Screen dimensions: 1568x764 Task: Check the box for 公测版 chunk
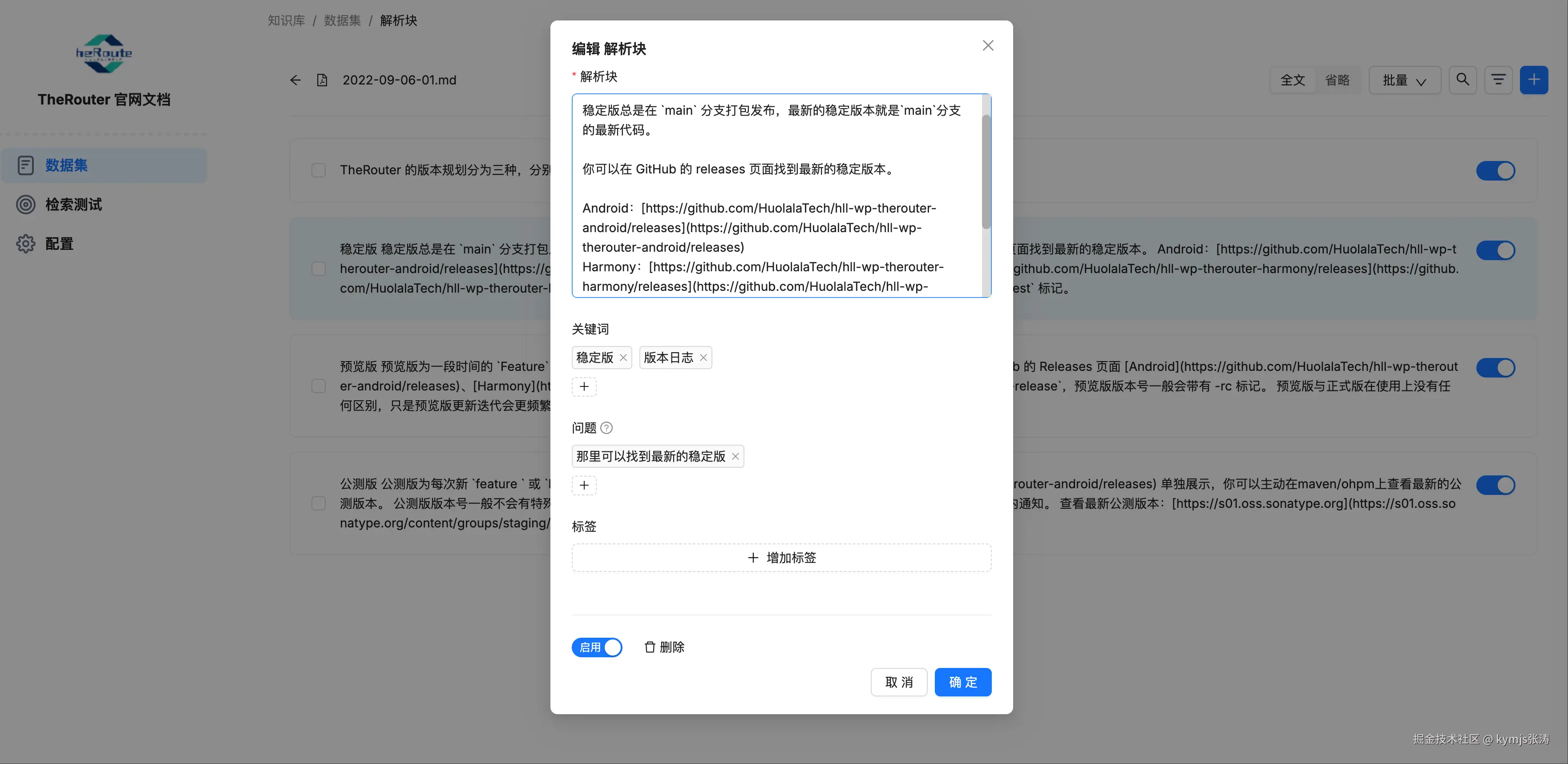pos(318,504)
